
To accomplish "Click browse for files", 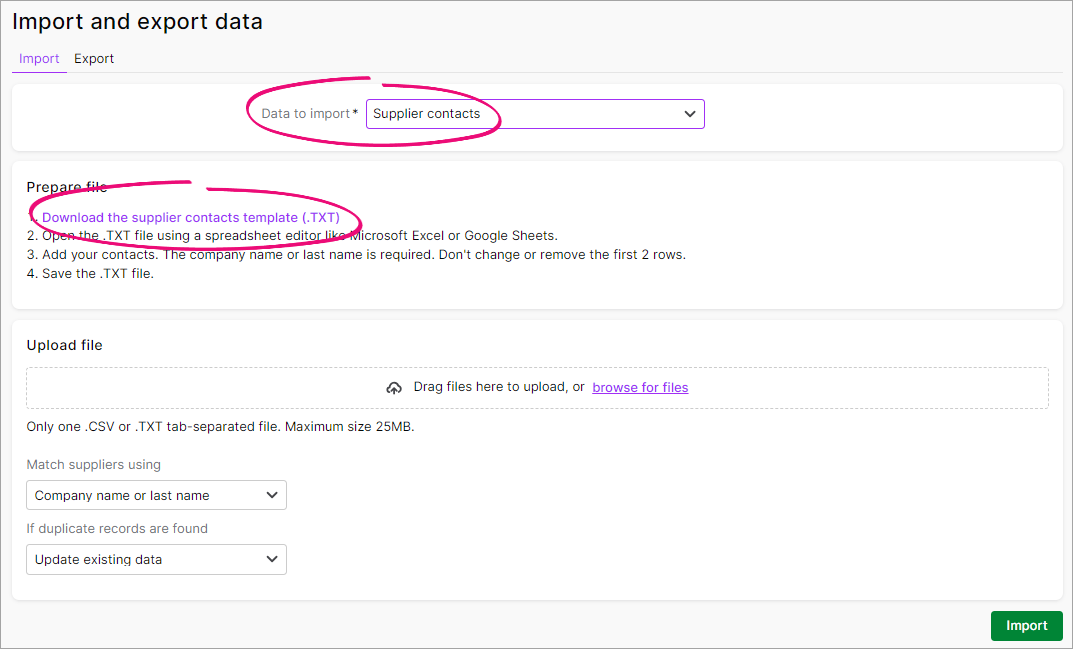I will [x=640, y=387].
